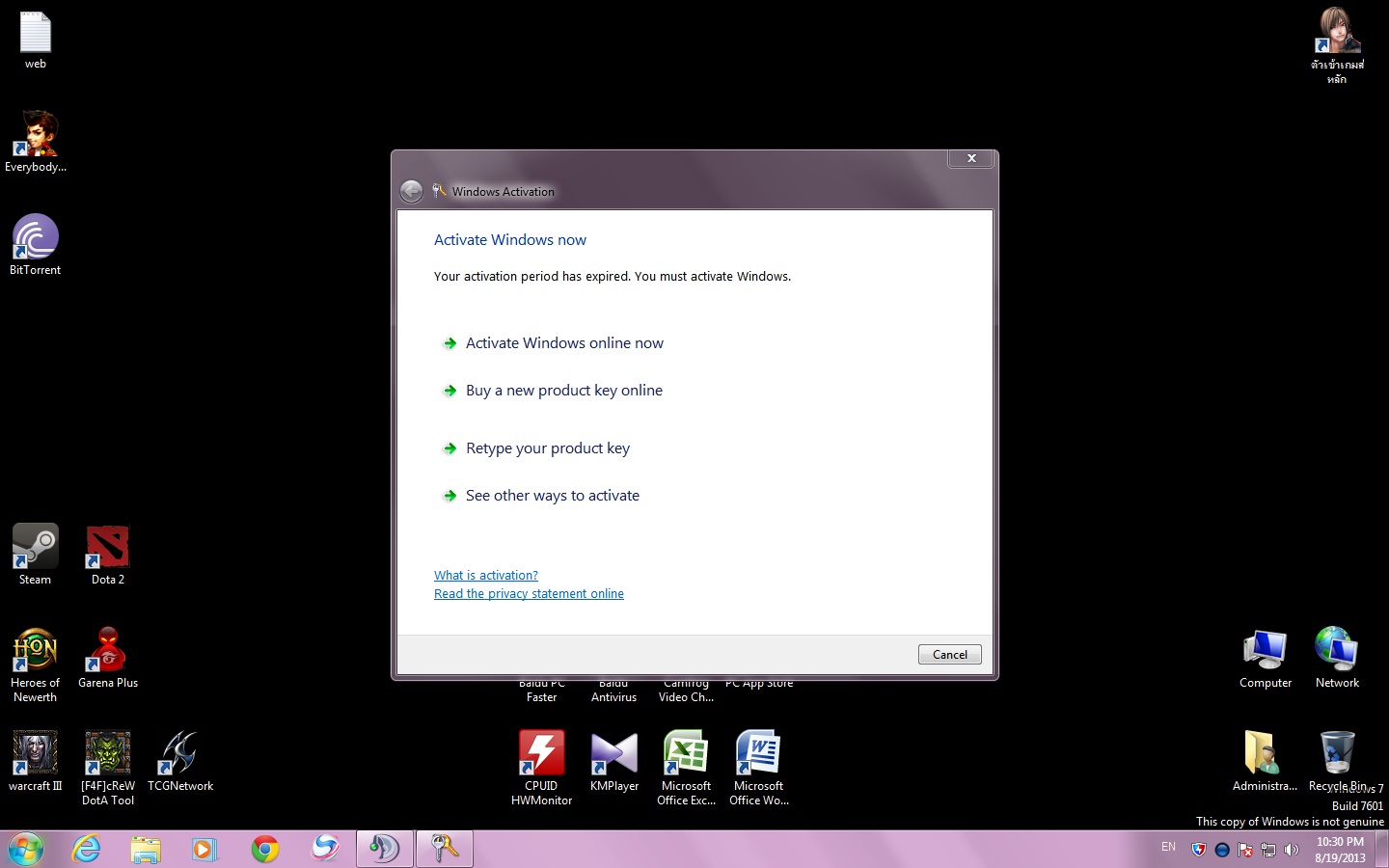Open the What is activation? link

[x=486, y=576]
